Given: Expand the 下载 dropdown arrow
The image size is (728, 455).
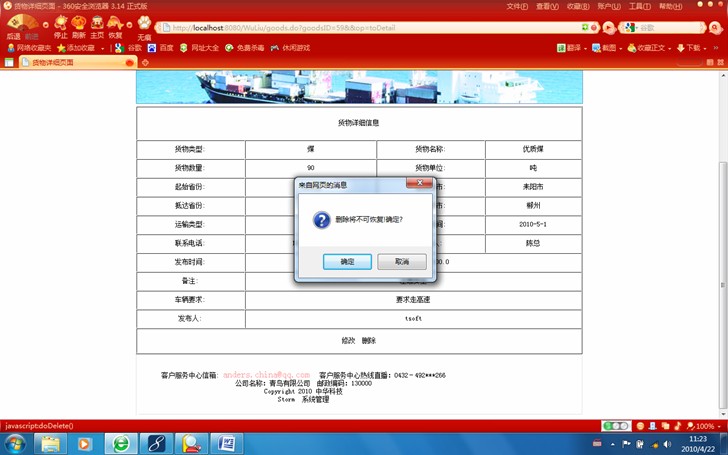Looking at the screenshot, I should pyautogui.click(x=705, y=48).
